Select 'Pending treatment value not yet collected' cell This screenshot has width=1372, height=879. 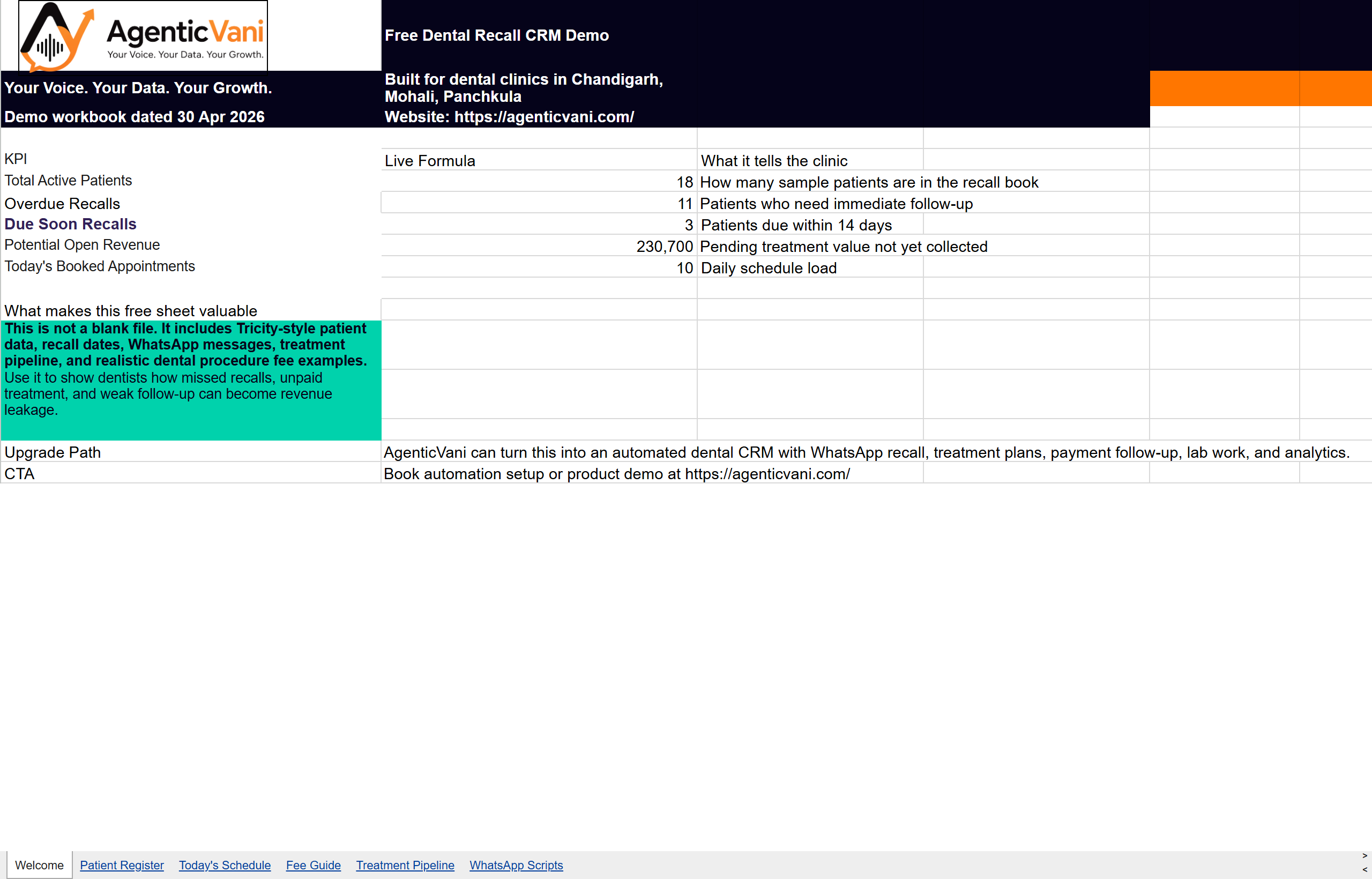(x=844, y=247)
